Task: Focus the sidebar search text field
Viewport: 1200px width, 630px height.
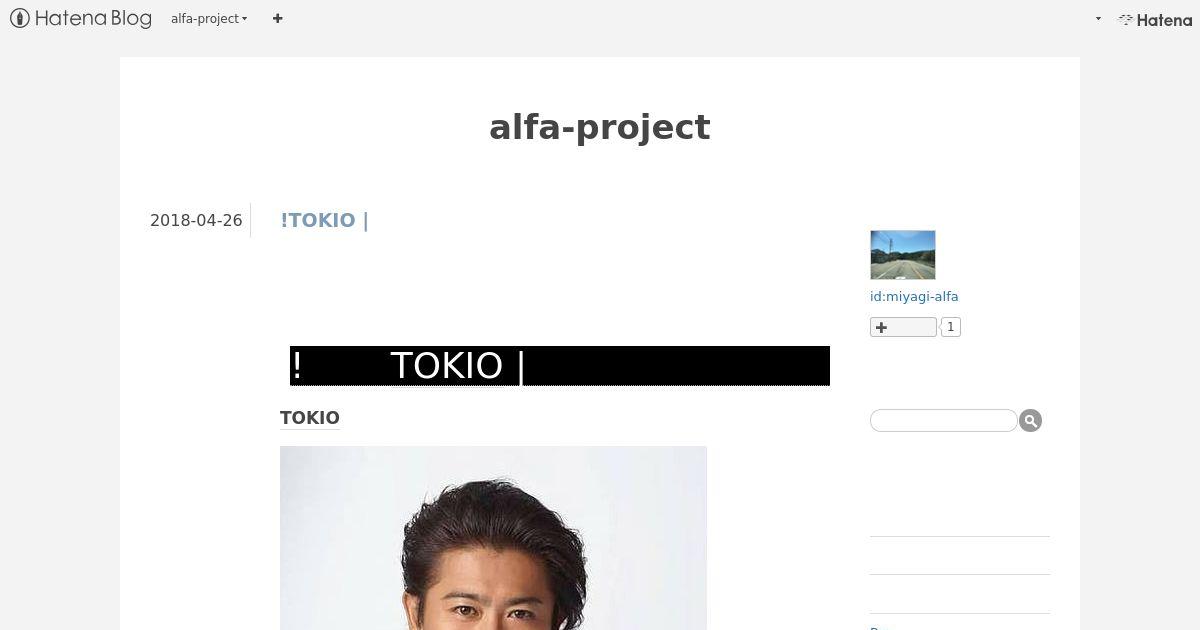Action: click(943, 420)
